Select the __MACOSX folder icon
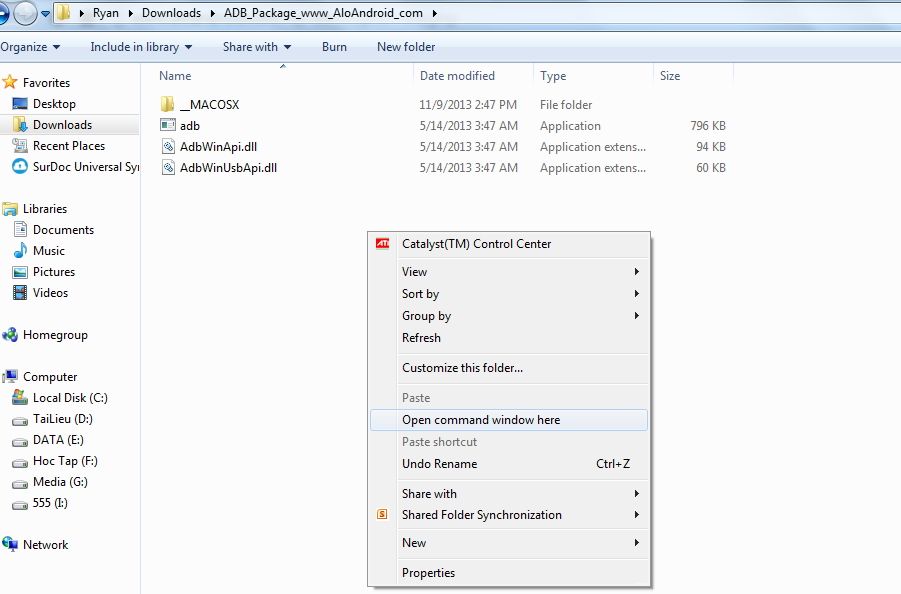The image size is (901, 594). click(168, 104)
